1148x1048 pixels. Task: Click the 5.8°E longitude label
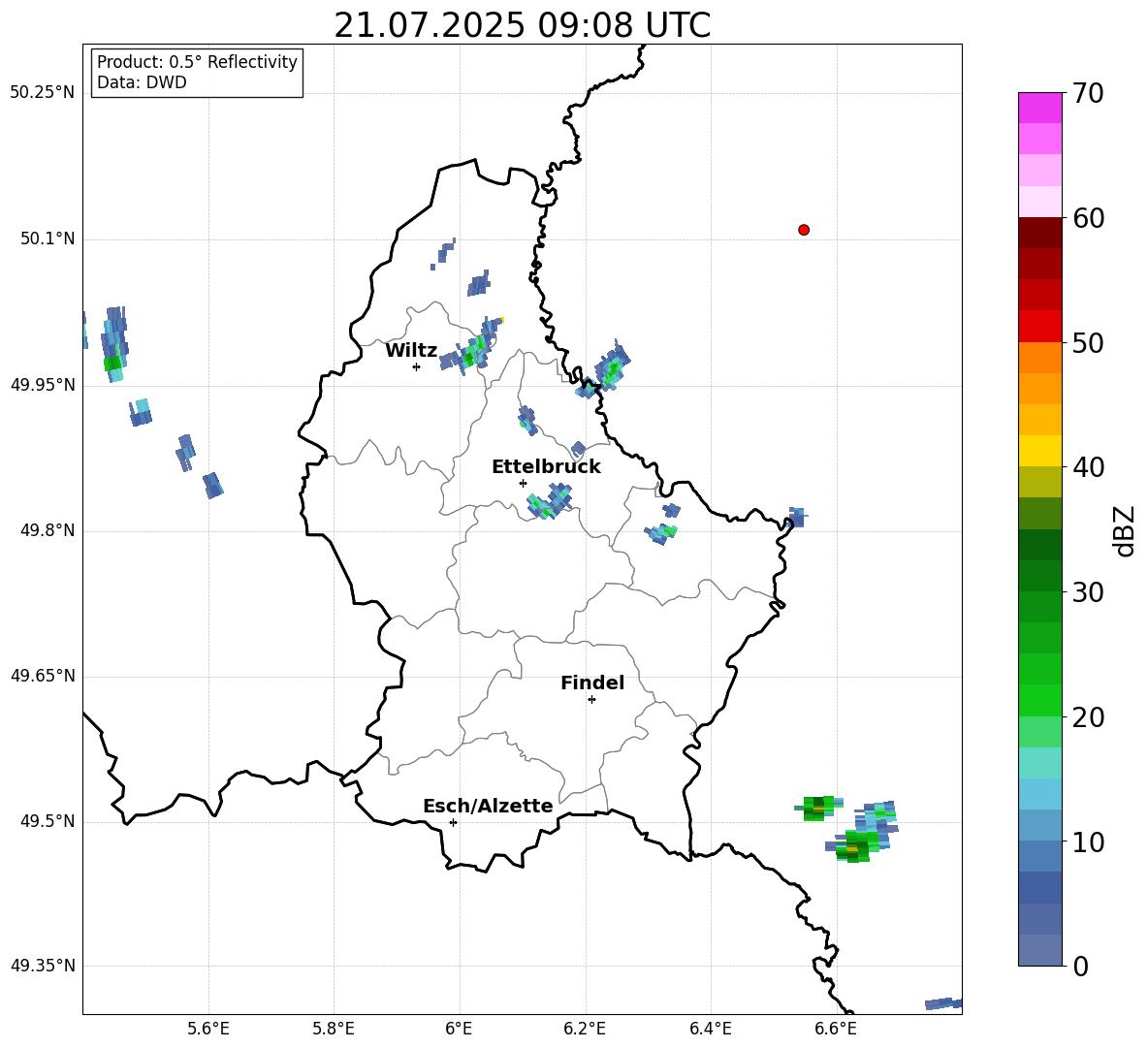pyautogui.click(x=334, y=1030)
